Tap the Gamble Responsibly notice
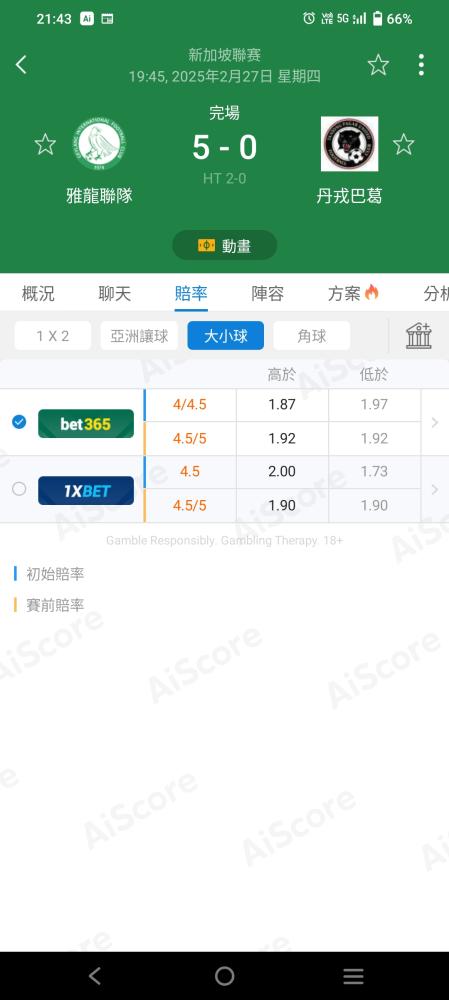 point(224,541)
